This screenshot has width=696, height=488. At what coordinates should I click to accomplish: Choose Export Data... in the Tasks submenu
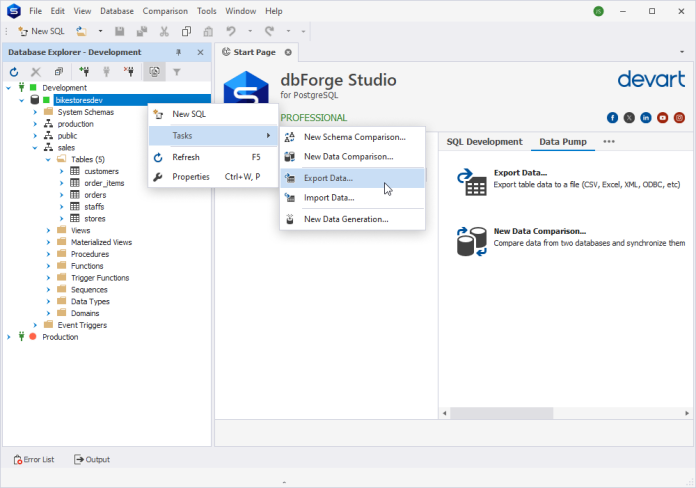[x=352, y=178]
